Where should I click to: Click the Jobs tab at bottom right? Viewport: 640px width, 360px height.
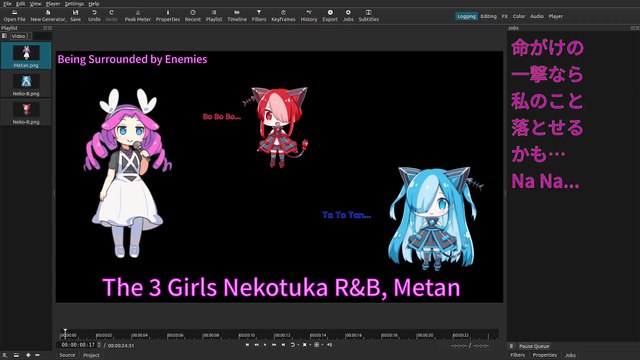pos(570,355)
